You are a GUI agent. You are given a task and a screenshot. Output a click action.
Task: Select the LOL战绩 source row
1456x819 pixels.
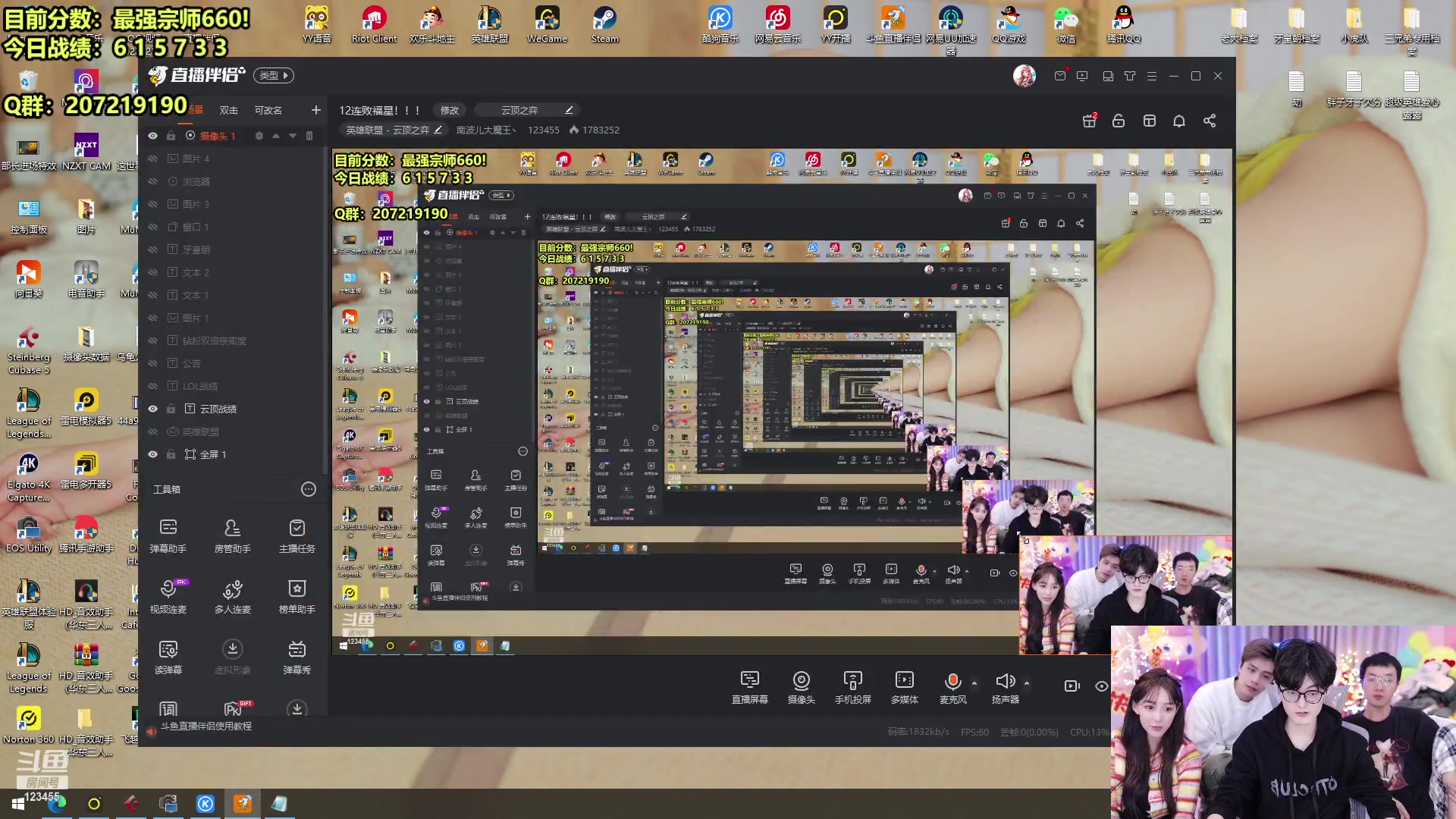pyautogui.click(x=234, y=386)
